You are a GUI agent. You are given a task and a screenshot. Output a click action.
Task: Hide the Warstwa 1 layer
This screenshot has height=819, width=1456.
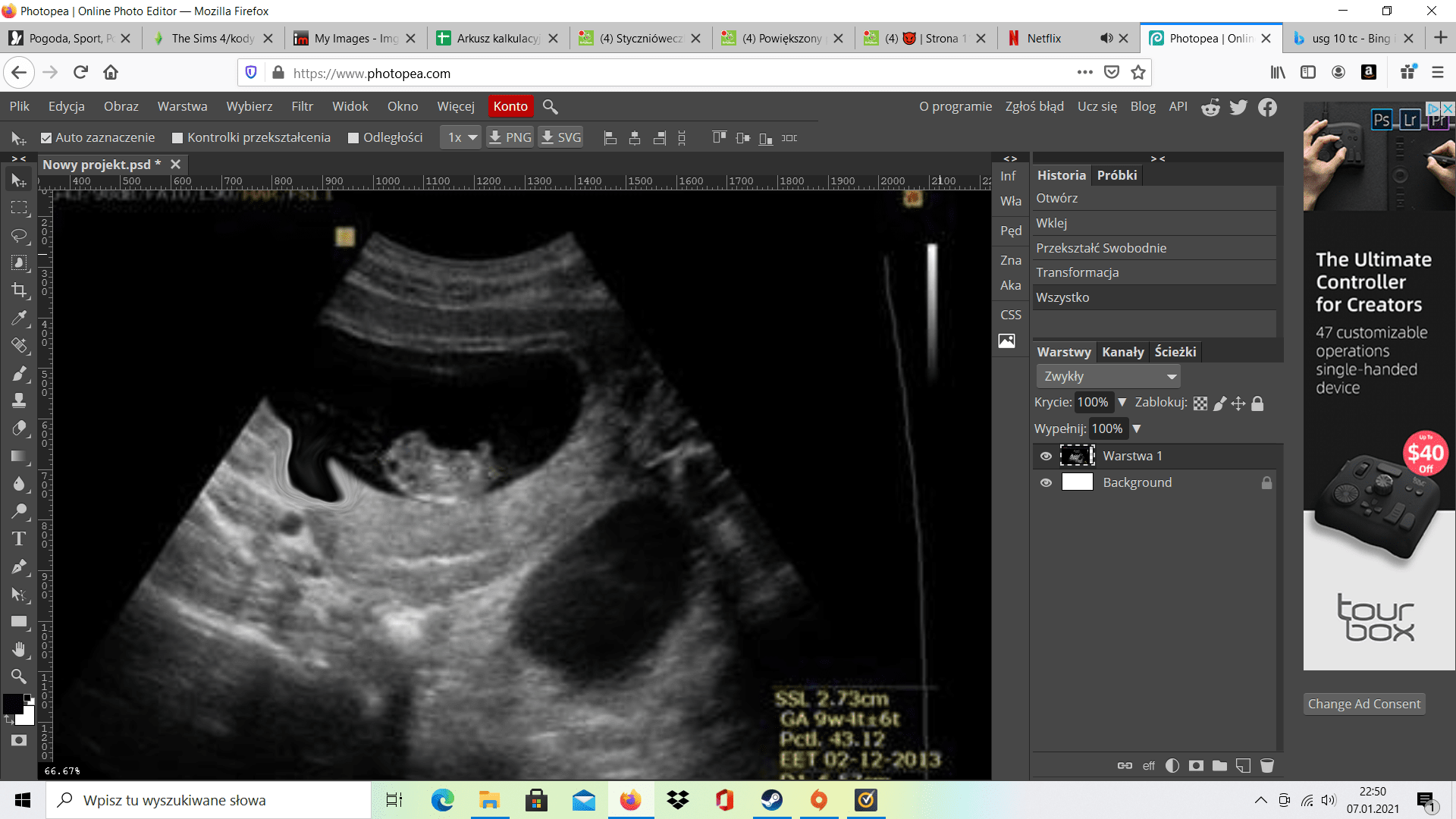click(1046, 456)
